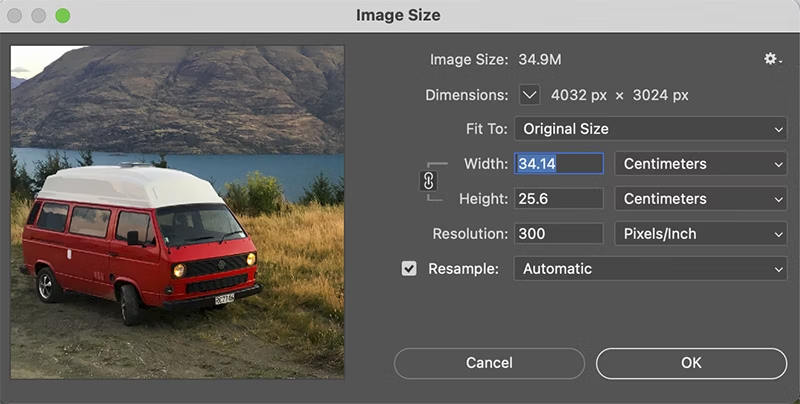Open the gear settings menu
This screenshot has height=404, width=800.
tap(772, 60)
